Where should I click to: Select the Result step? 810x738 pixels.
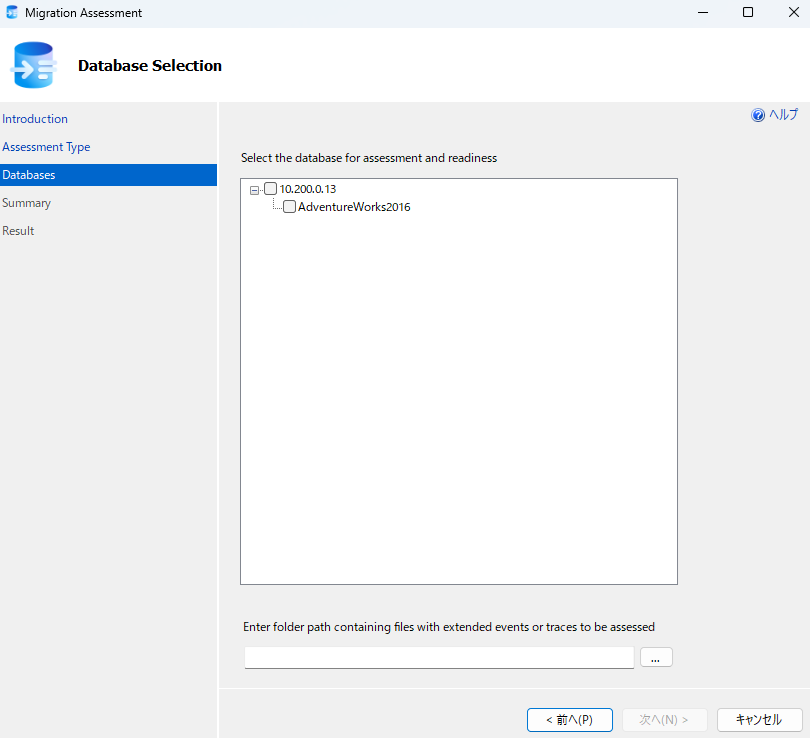tap(18, 230)
